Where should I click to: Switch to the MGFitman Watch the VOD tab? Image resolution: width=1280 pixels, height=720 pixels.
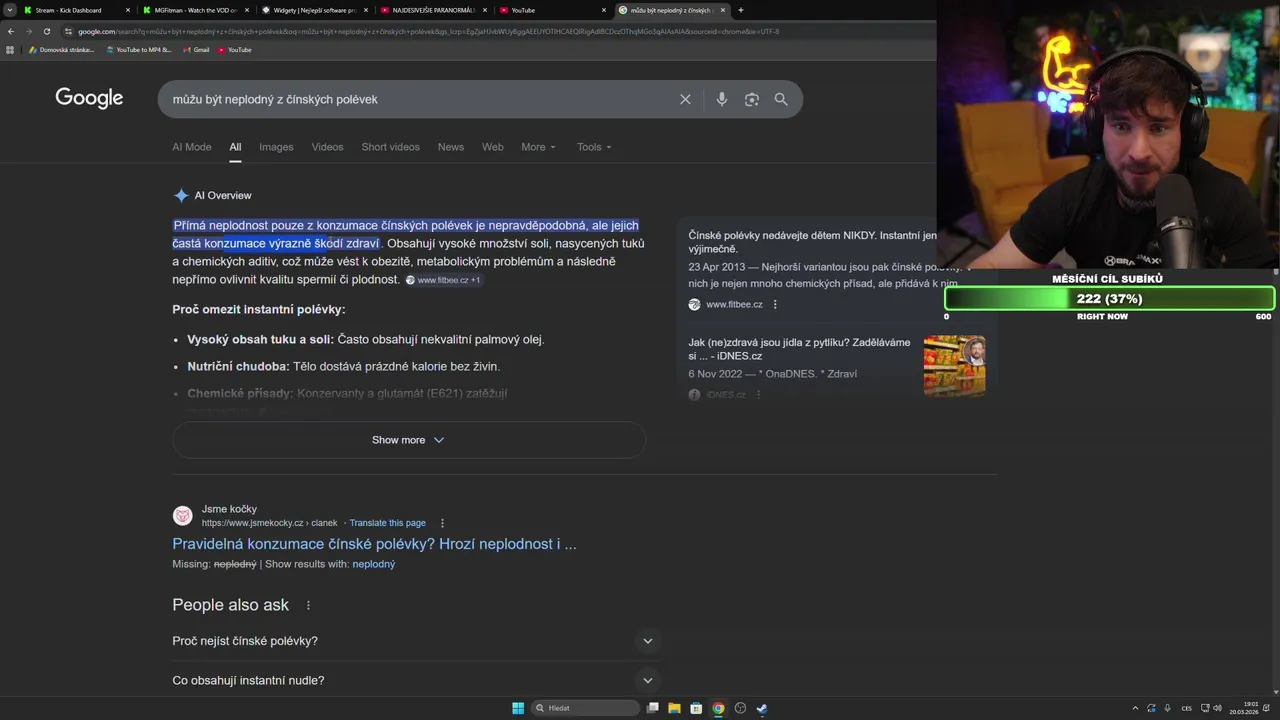pos(195,10)
